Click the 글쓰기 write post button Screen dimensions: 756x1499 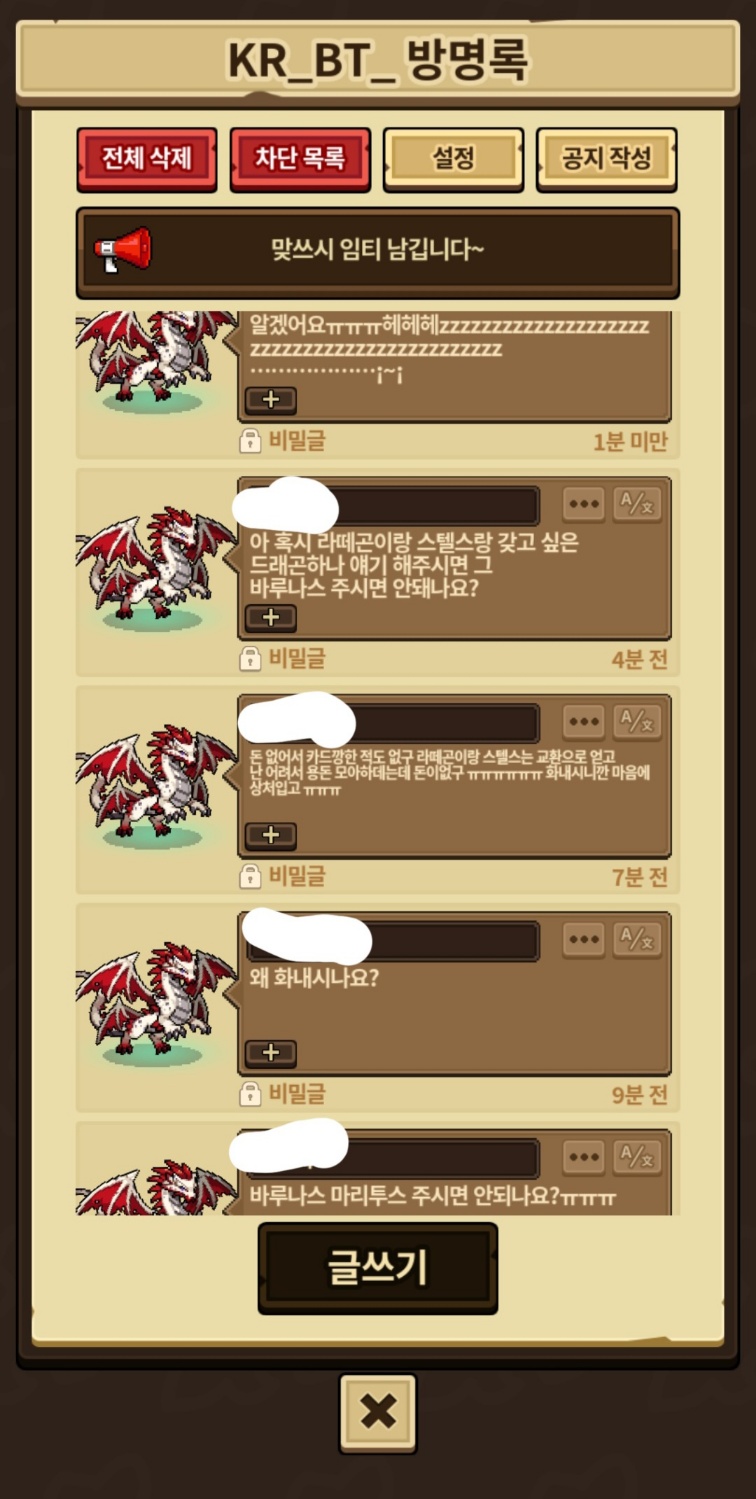[378, 1268]
